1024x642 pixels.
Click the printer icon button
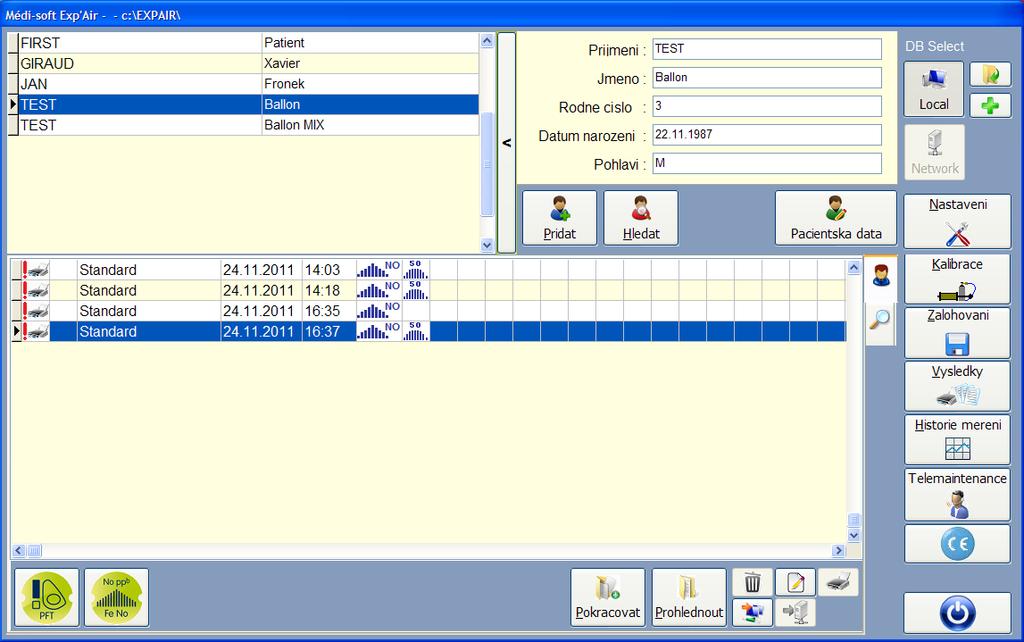click(838, 582)
